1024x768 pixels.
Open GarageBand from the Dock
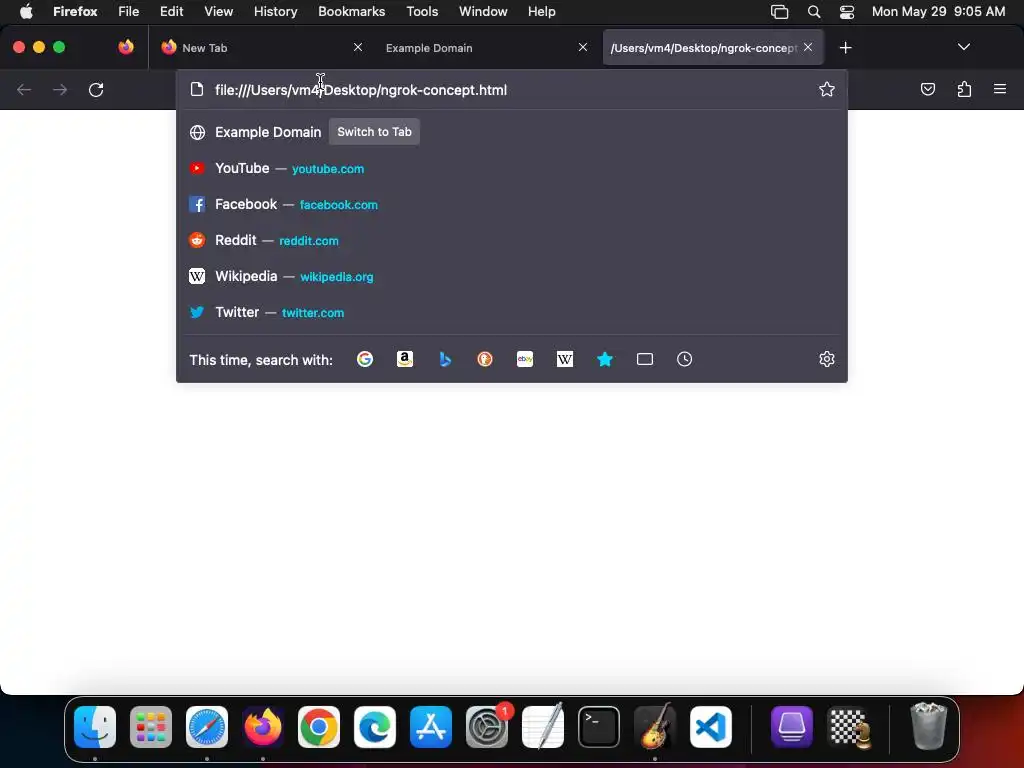click(x=655, y=727)
